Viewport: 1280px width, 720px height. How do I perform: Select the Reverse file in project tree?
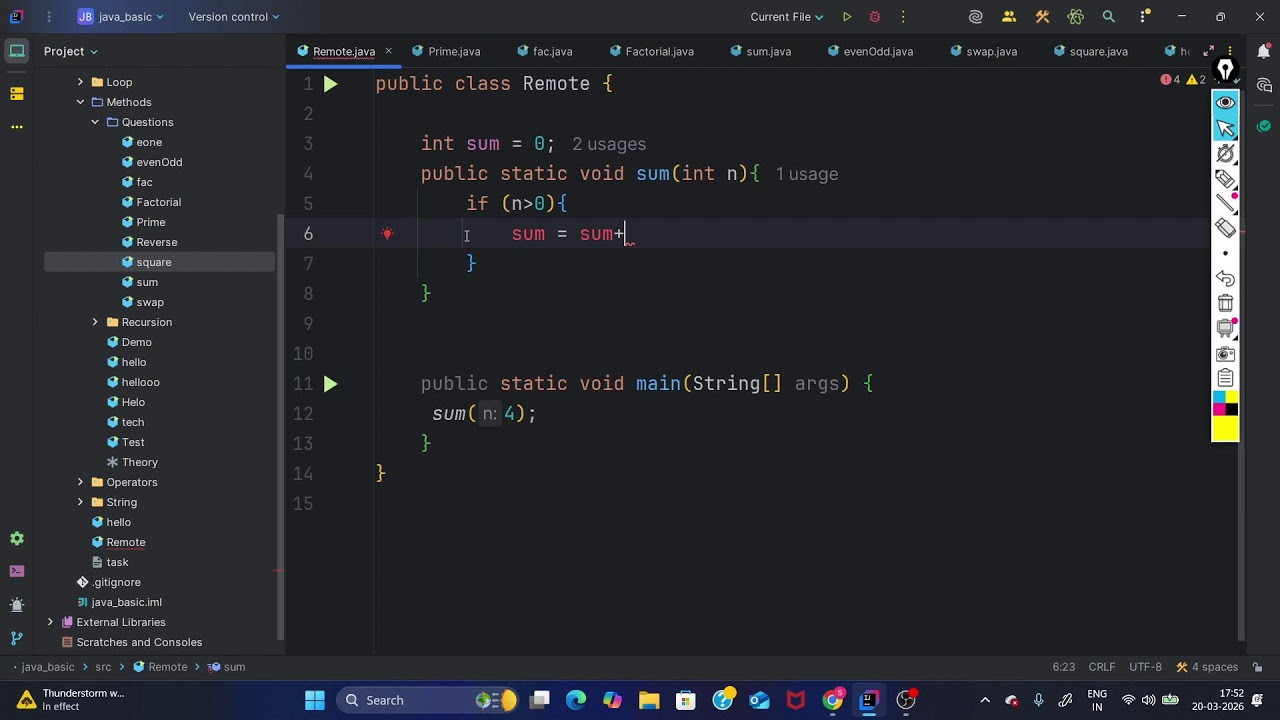pyautogui.click(x=157, y=242)
